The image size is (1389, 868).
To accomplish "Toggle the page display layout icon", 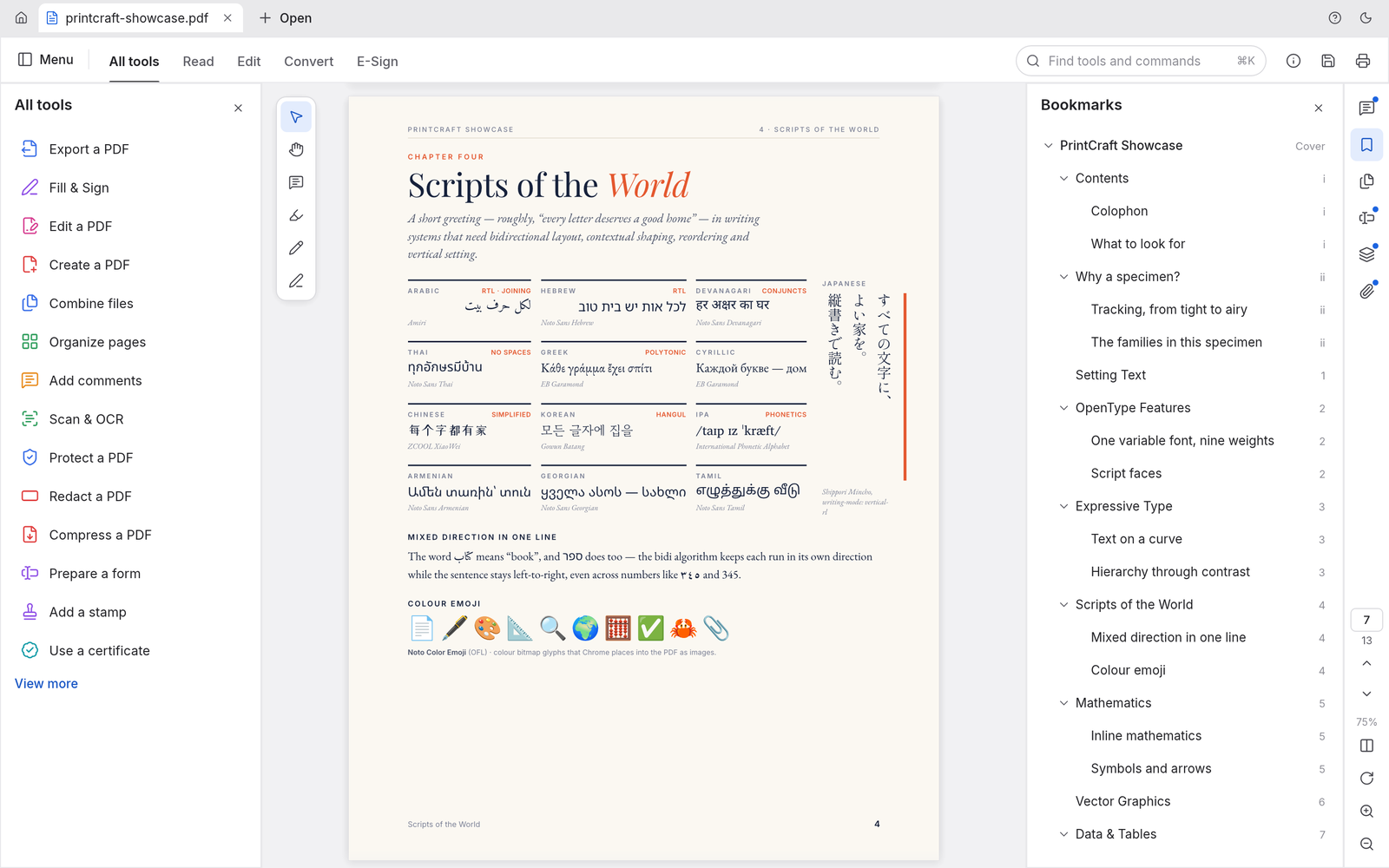I will tap(1366, 746).
